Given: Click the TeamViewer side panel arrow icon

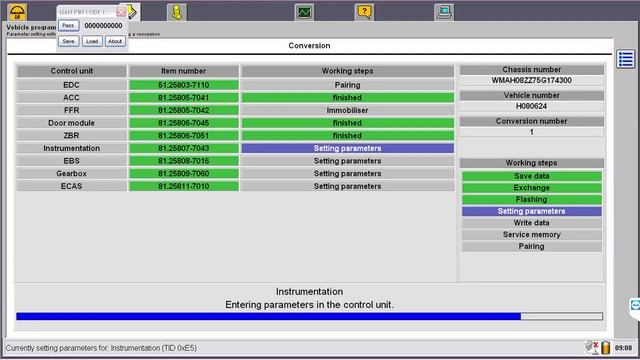Looking at the screenshot, I should point(635,305).
